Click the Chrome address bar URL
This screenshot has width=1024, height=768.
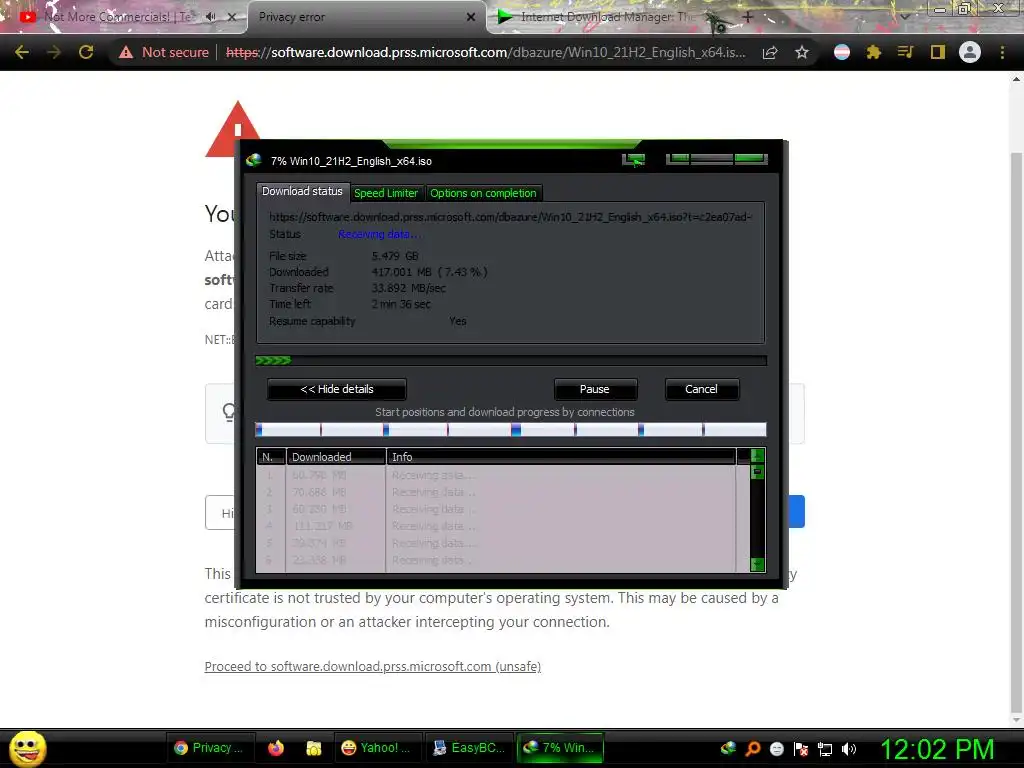(x=485, y=52)
